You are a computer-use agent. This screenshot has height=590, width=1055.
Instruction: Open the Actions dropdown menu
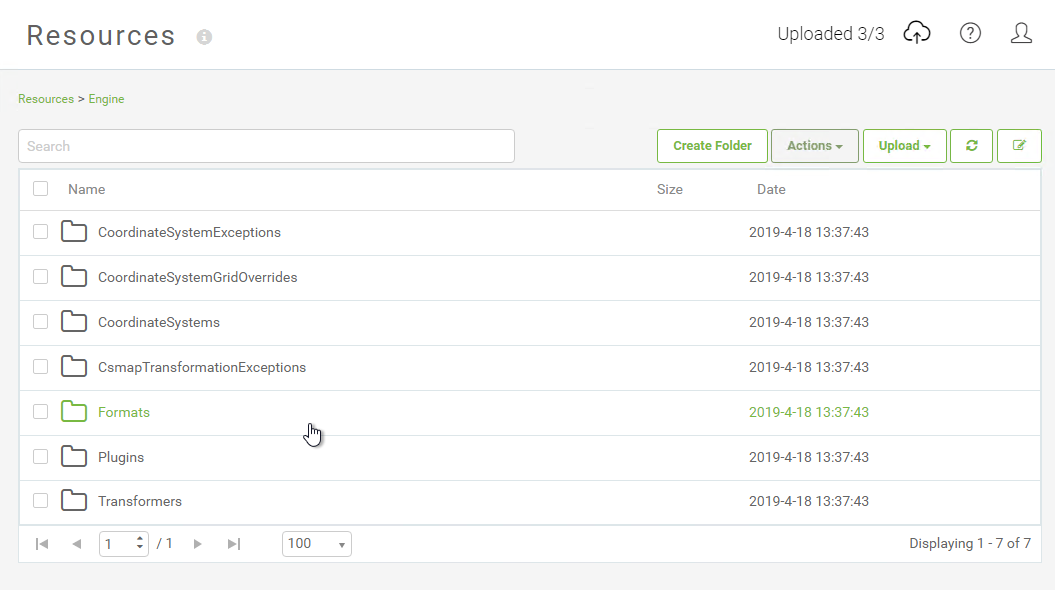click(x=815, y=146)
